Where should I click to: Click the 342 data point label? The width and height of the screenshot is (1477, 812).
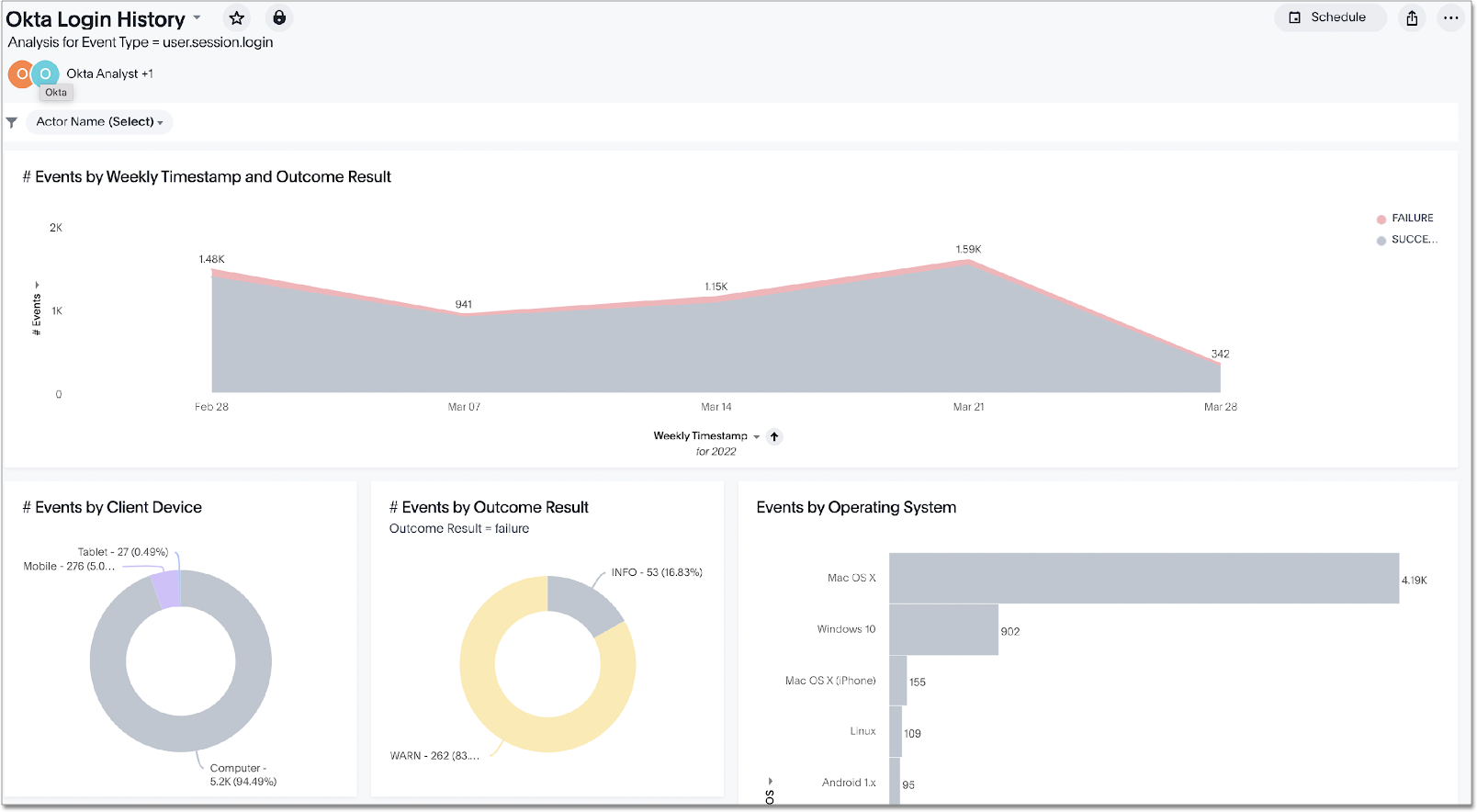(1220, 354)
